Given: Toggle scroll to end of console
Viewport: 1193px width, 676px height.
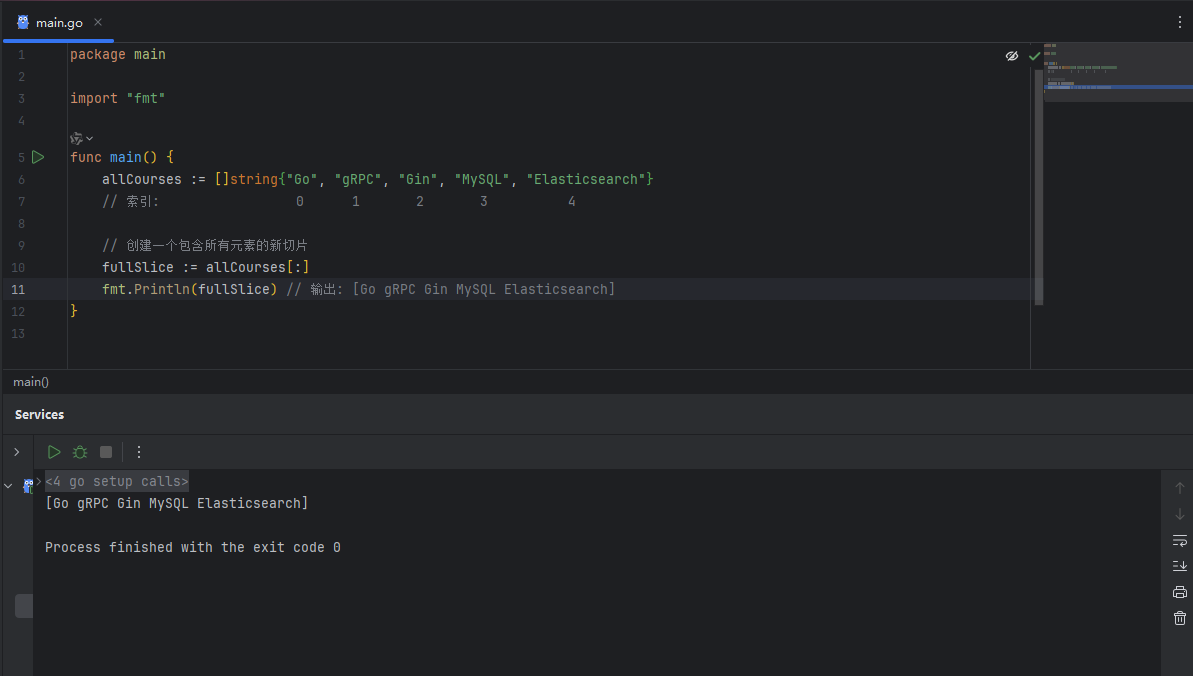Looking at the screenshot, I should pos(1180,566).
